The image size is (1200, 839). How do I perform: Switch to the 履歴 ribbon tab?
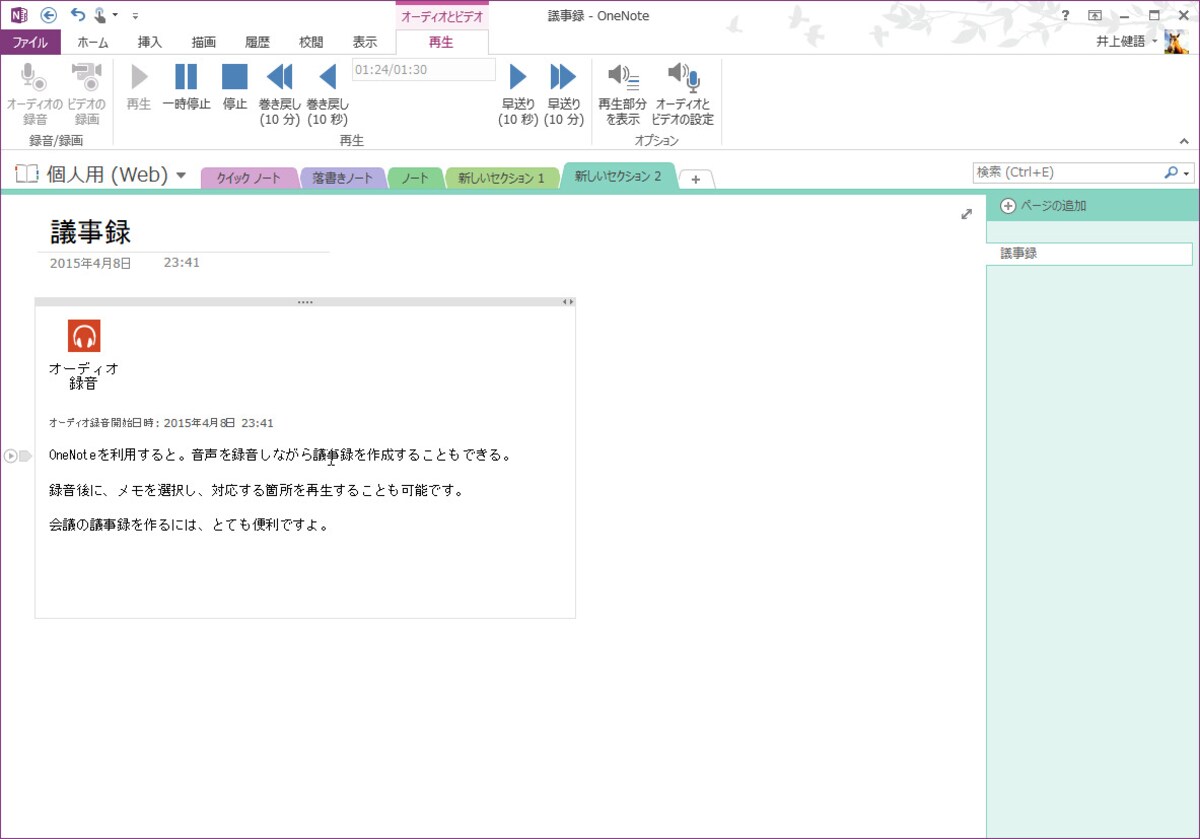click(258, 42)
